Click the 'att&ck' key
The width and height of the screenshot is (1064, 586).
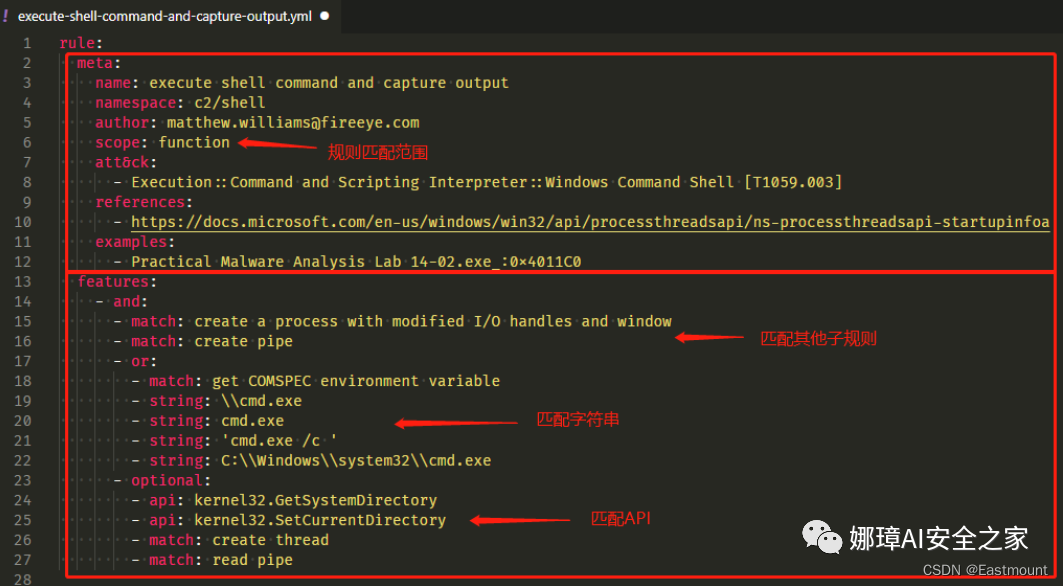pyautogui.click(x=122, y=162)
